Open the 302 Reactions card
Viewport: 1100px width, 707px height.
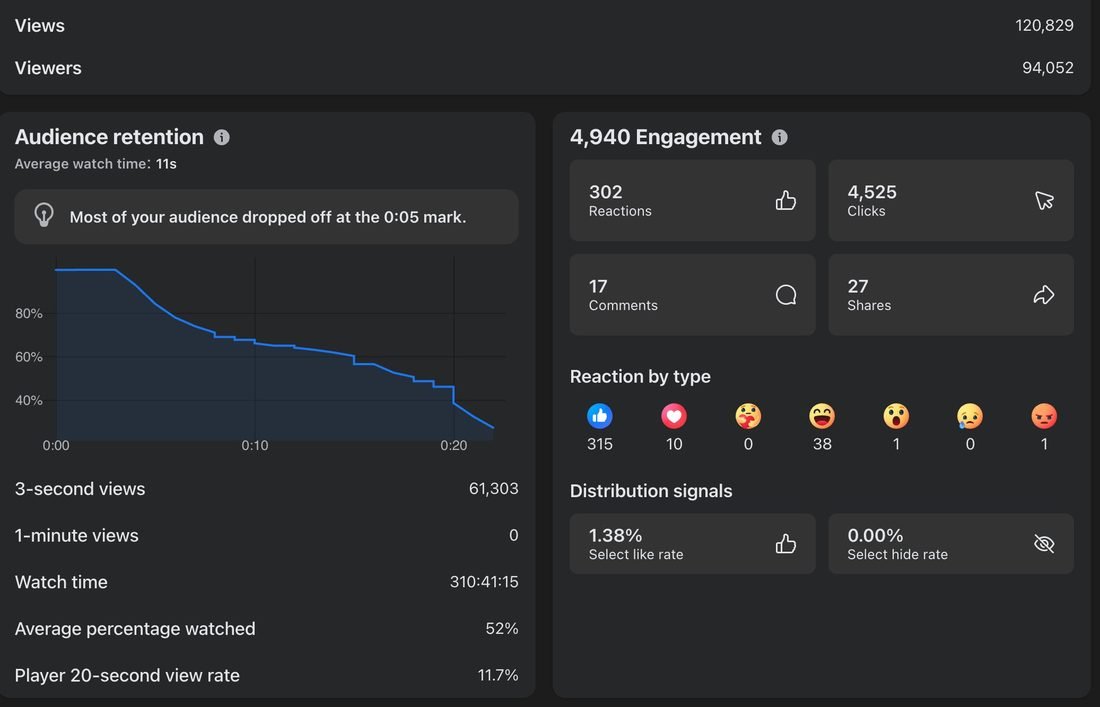tap(692, 201)
